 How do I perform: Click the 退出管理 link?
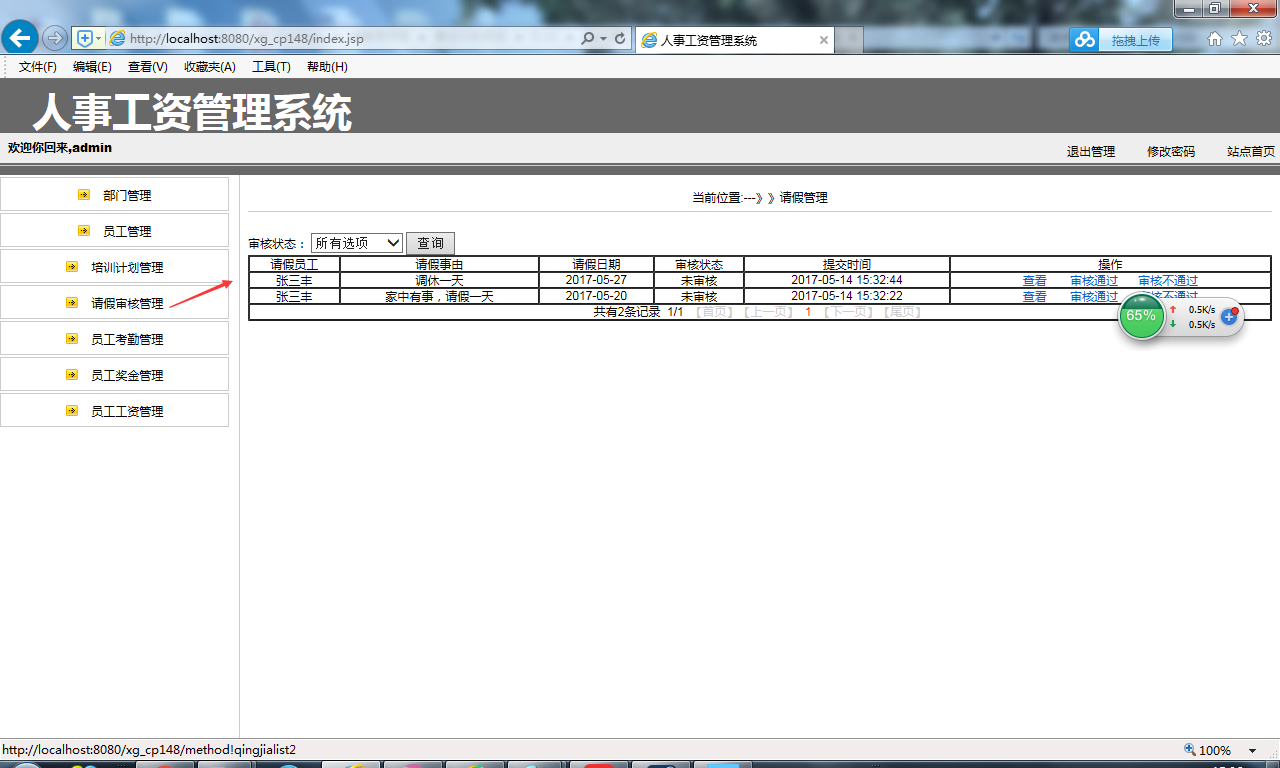point(1091,152)
